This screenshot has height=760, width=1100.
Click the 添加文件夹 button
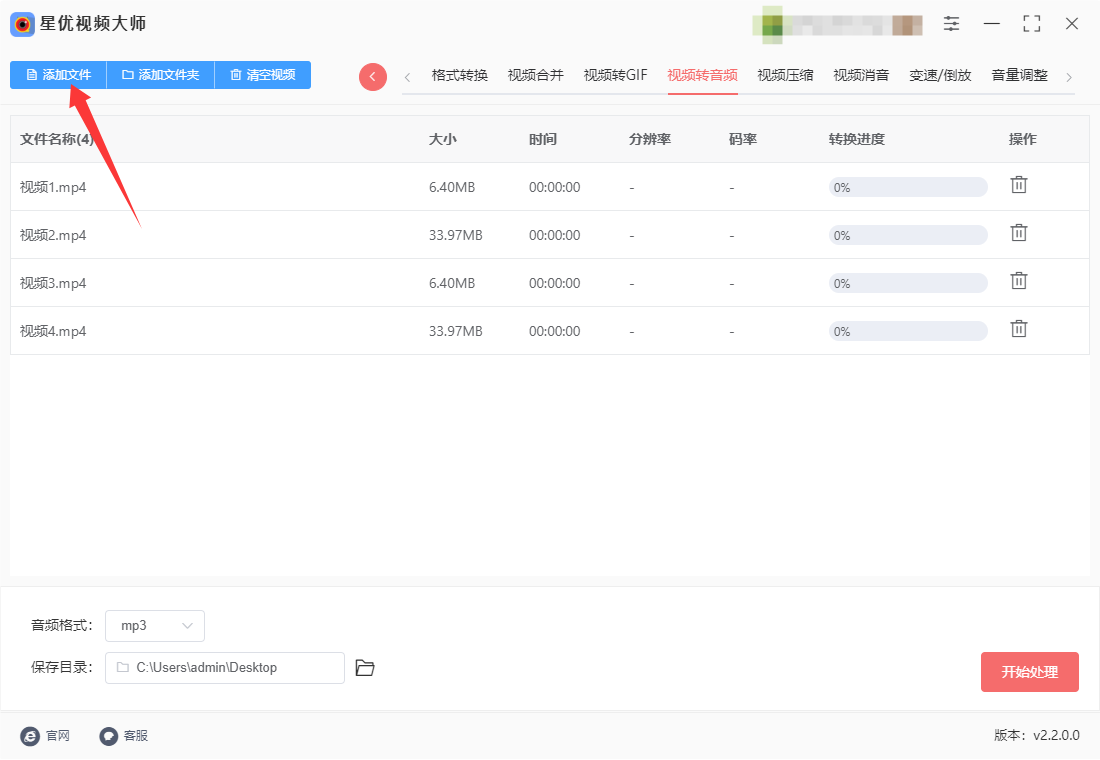161,75
